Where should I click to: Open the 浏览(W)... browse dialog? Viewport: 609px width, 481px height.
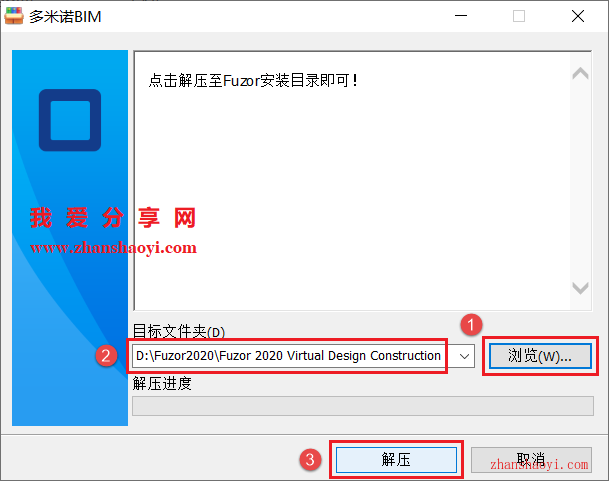(x=540, y=356)
